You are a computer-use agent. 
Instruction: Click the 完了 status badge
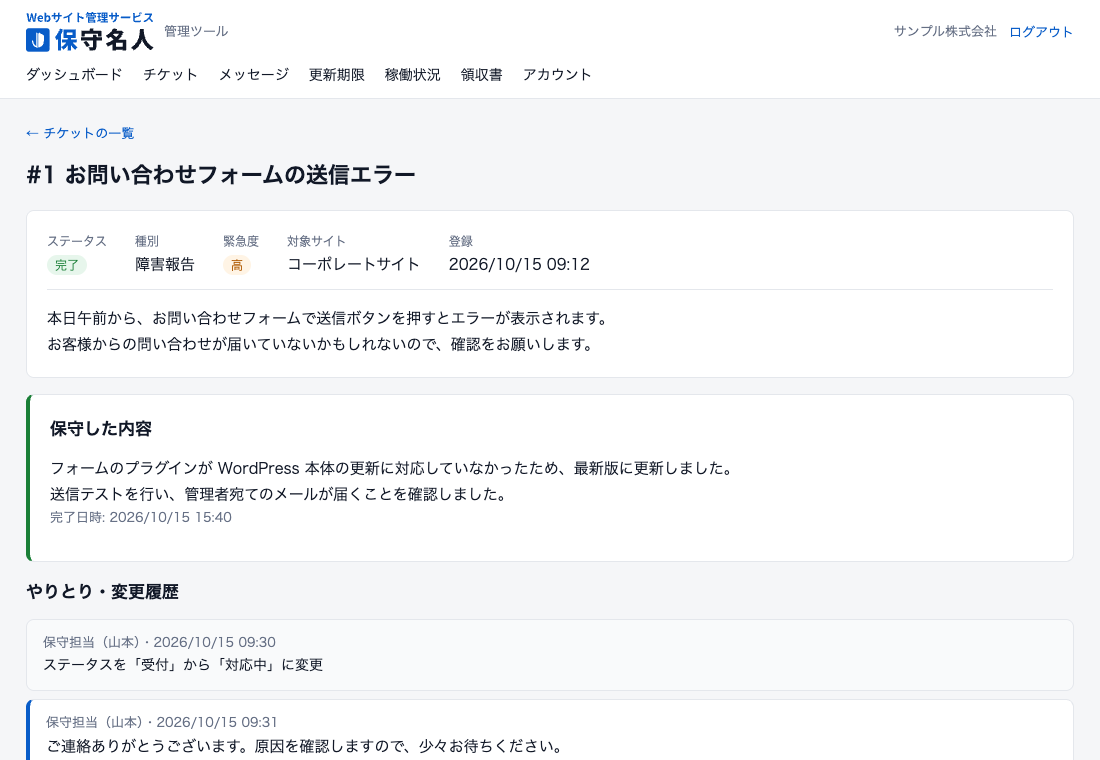coord(67,265)
